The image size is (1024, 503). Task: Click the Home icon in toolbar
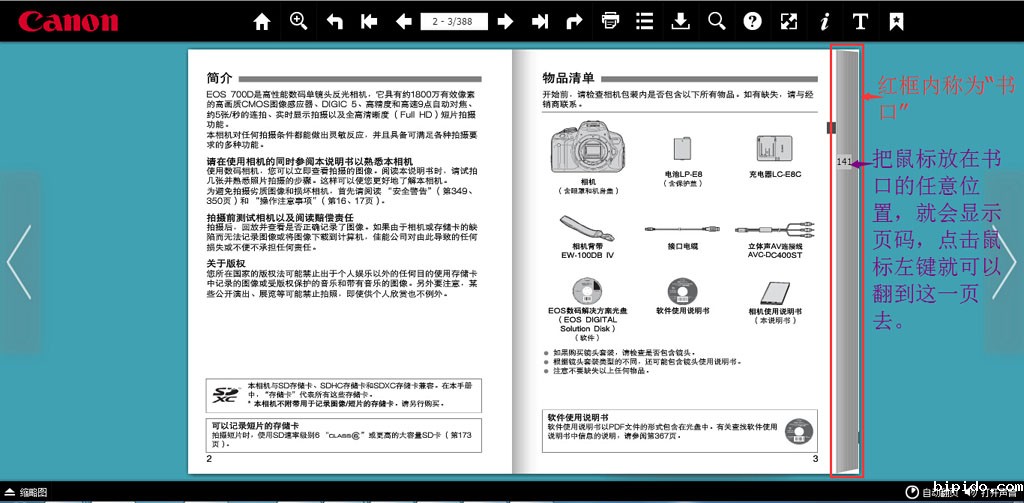tap(262, 21)
